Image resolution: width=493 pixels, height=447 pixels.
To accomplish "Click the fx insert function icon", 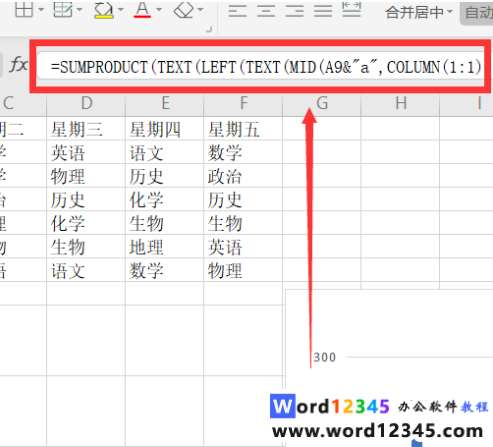I will (x=18, y=64).
